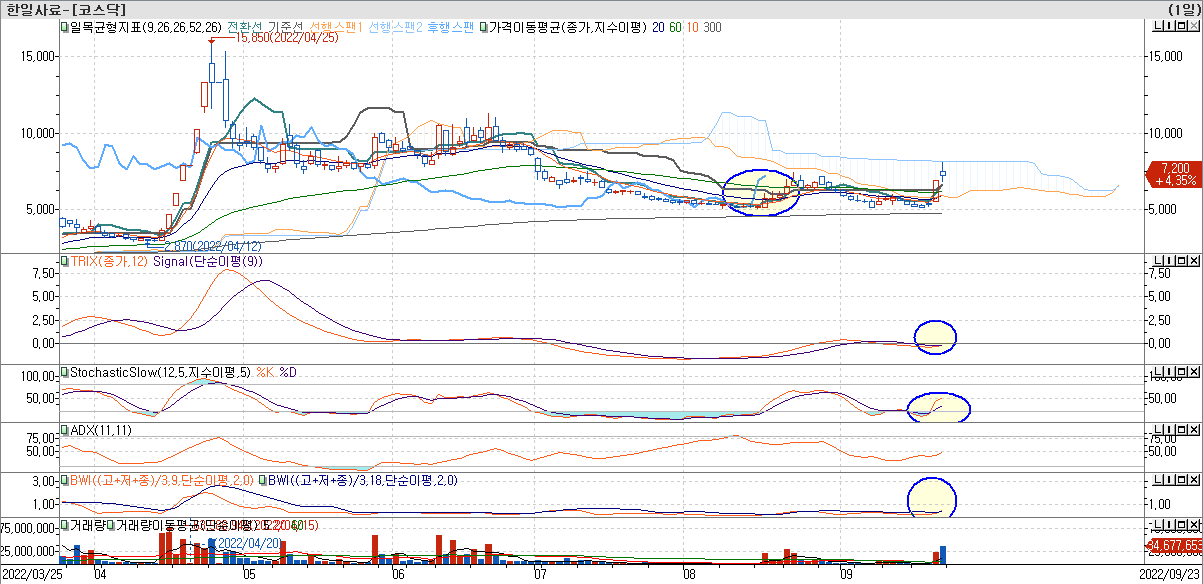Click the vertical-bar icon on the StochasticSlow panel

[x=1169, y=372]
